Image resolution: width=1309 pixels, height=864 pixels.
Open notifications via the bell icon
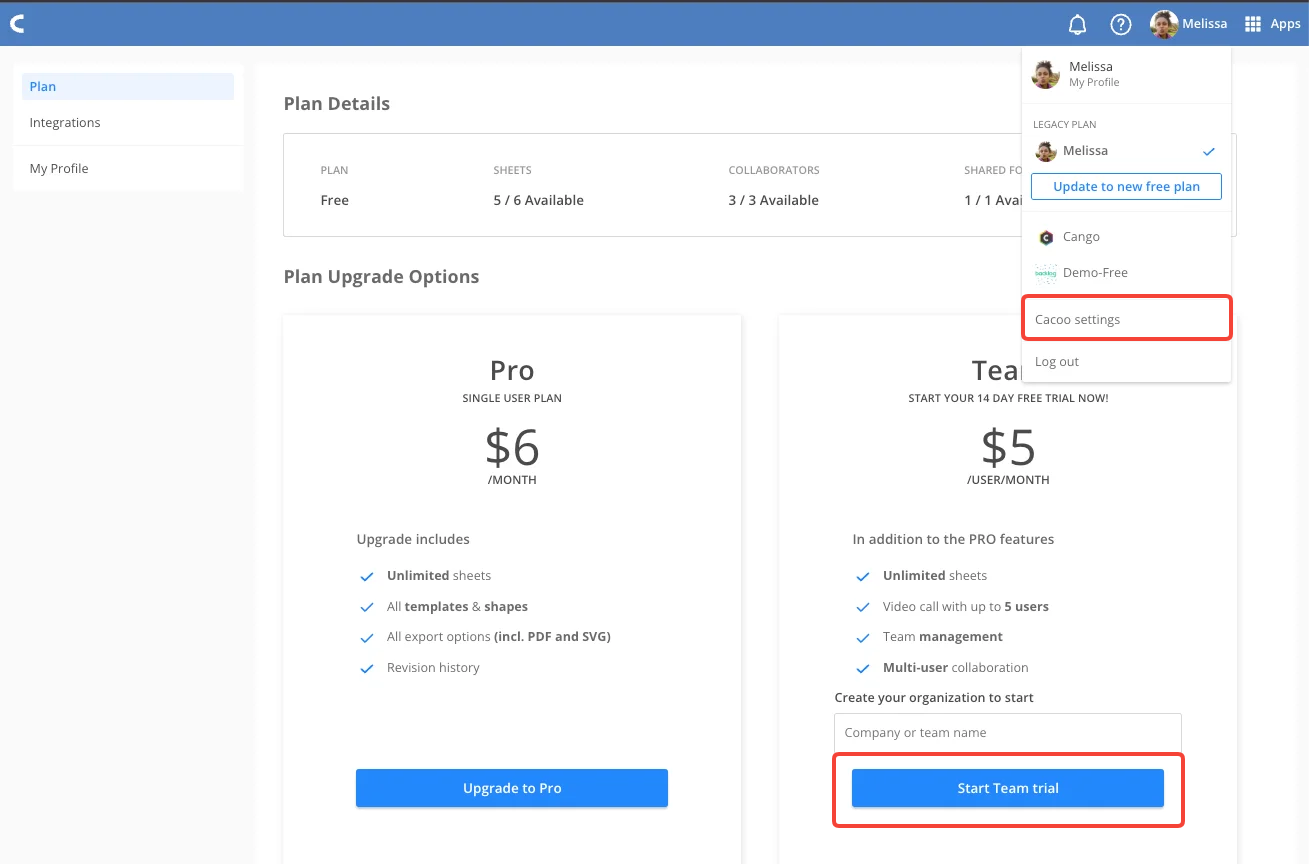point(1077,24)
